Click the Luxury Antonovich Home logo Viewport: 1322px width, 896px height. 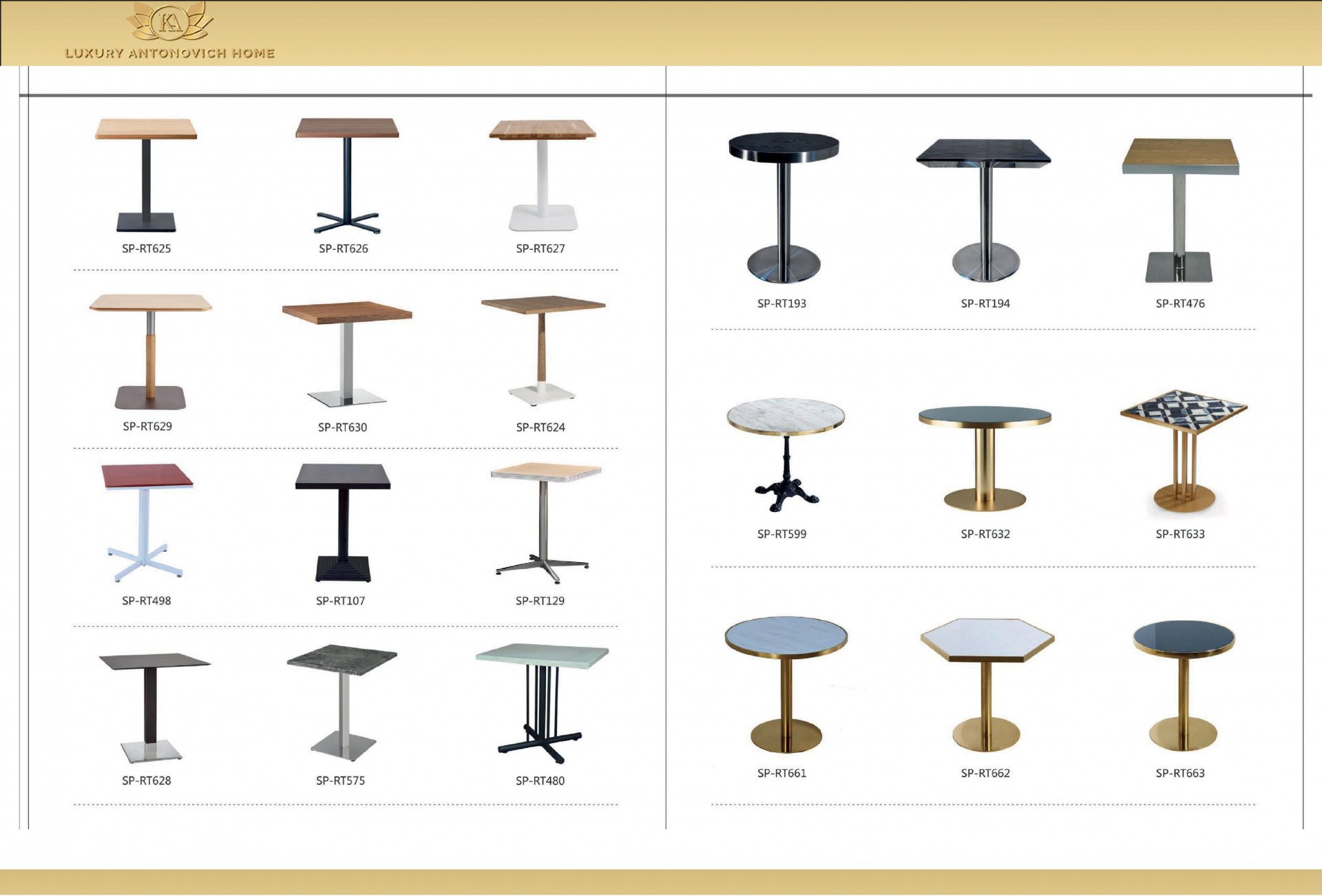(170, 32)
